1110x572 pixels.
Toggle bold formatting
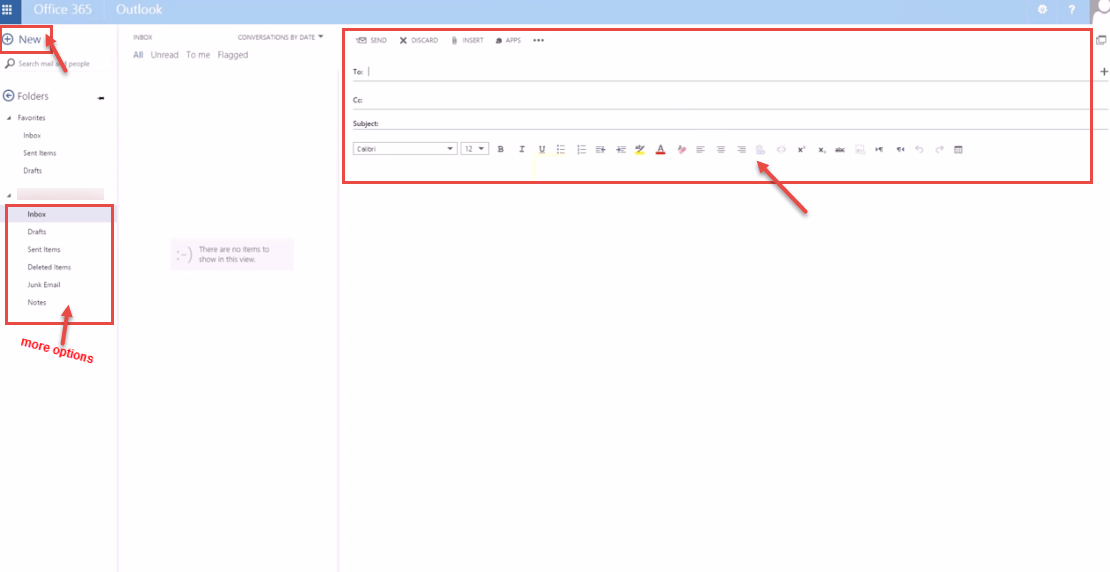click(x=500, y=149)
